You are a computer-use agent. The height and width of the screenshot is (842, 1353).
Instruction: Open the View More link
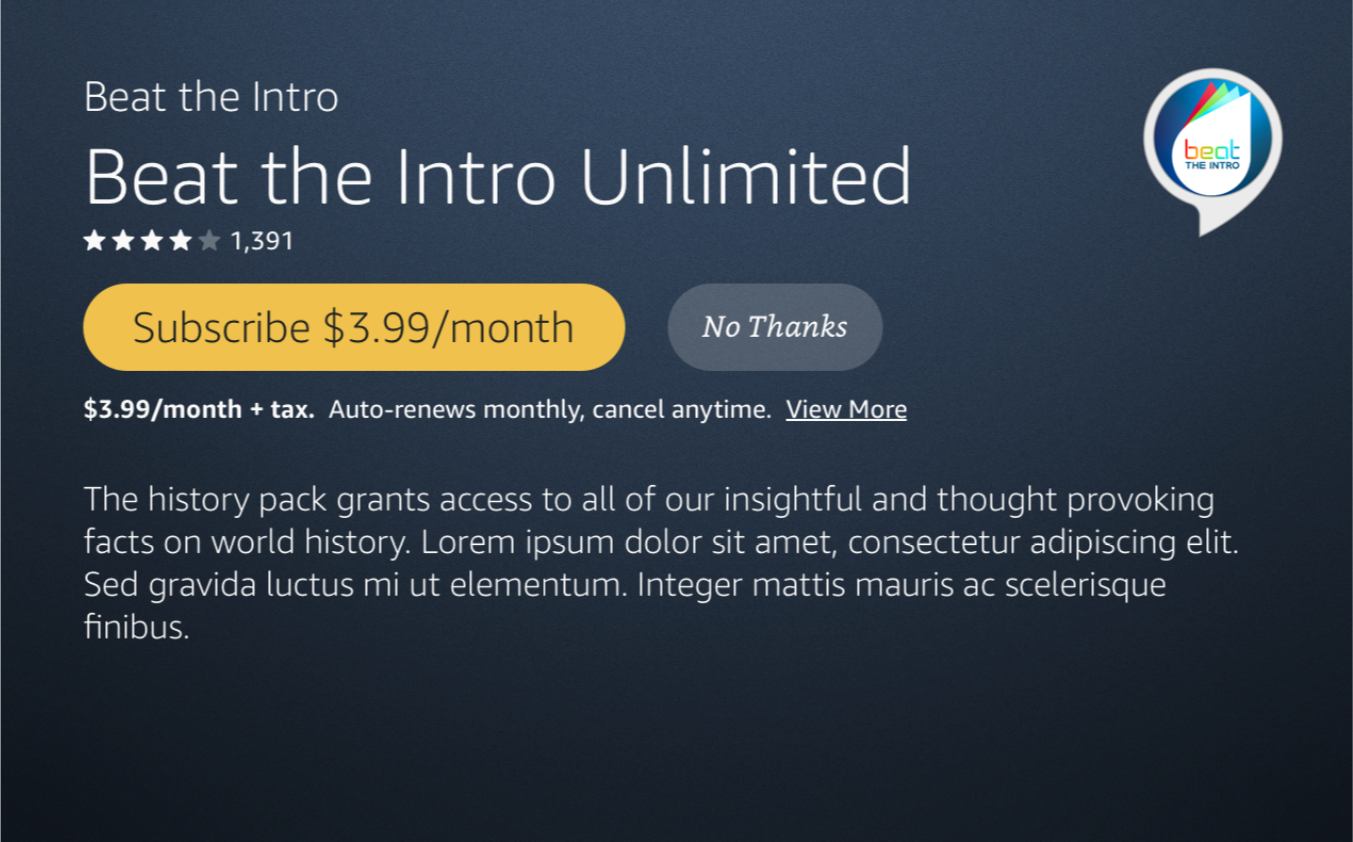click(846, 409)
